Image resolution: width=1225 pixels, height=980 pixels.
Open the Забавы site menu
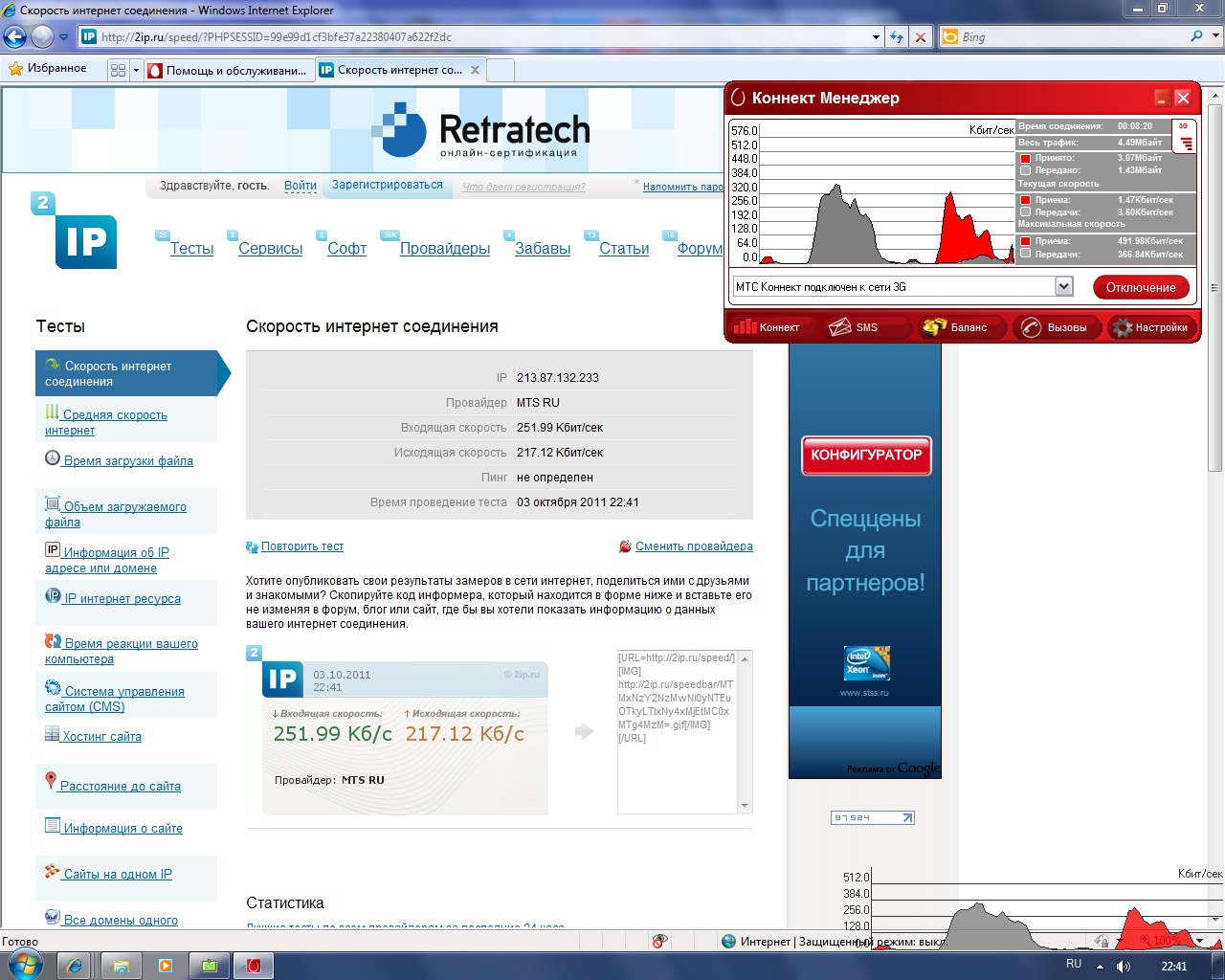pyautogui.click(x=543, y=248)
